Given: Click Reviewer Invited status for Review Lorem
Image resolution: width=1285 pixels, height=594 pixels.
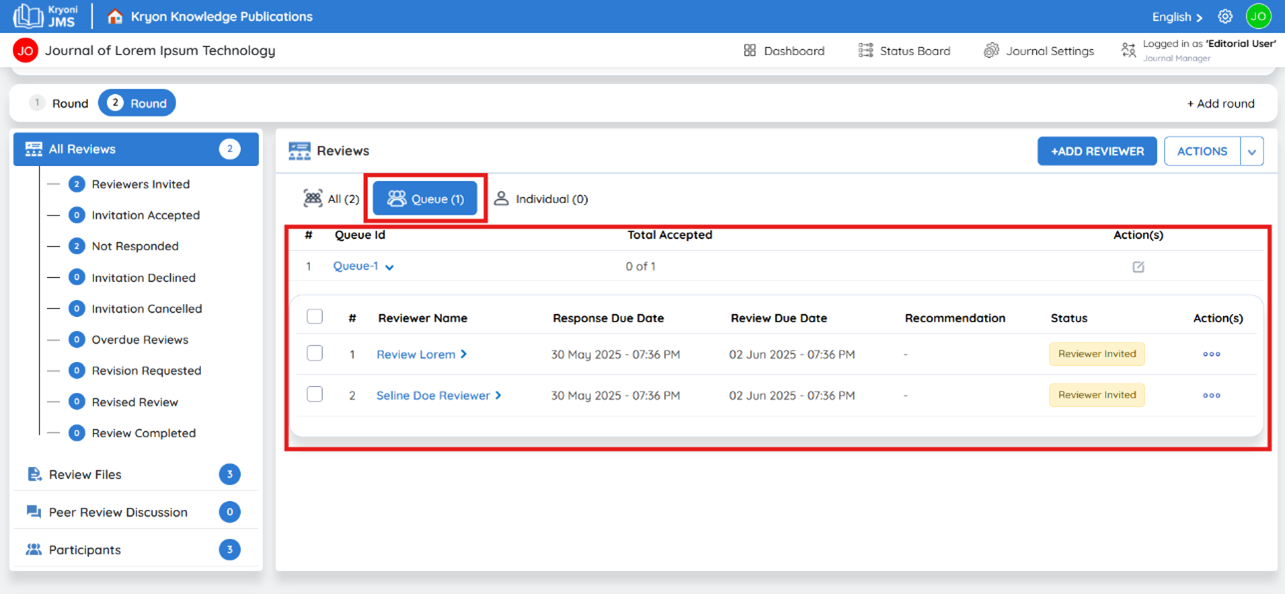Looking at the screenshot, I should [x=1097, y=354].
